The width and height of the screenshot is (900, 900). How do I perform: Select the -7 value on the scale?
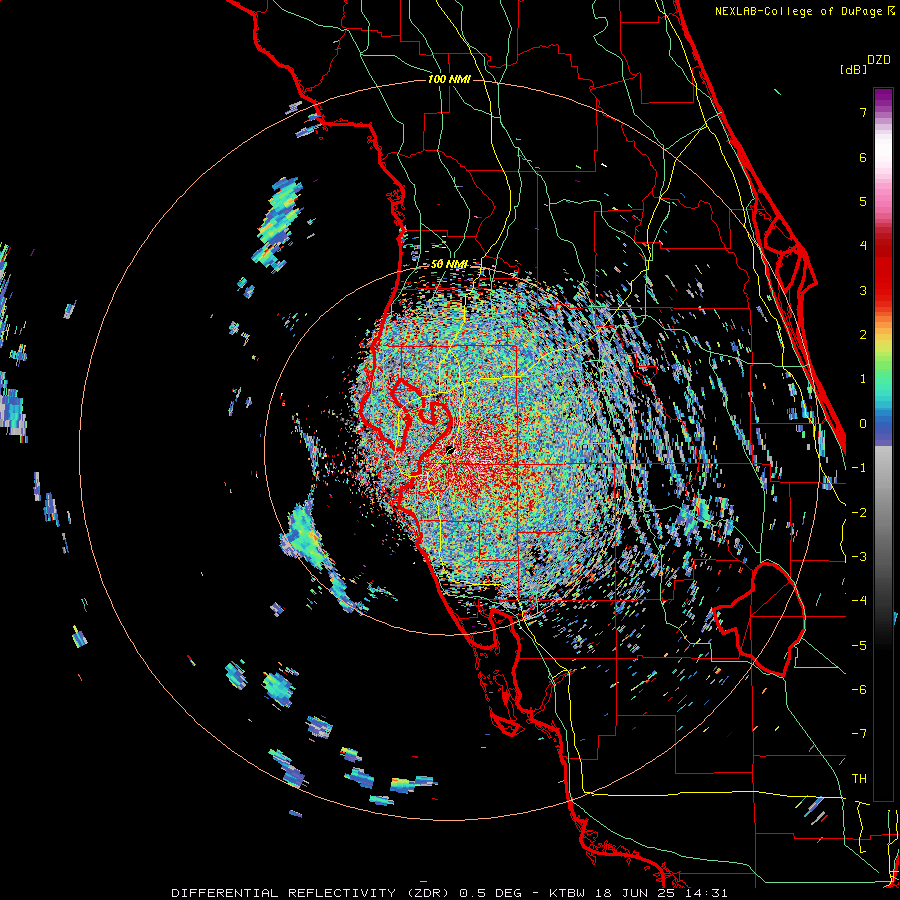859,734
